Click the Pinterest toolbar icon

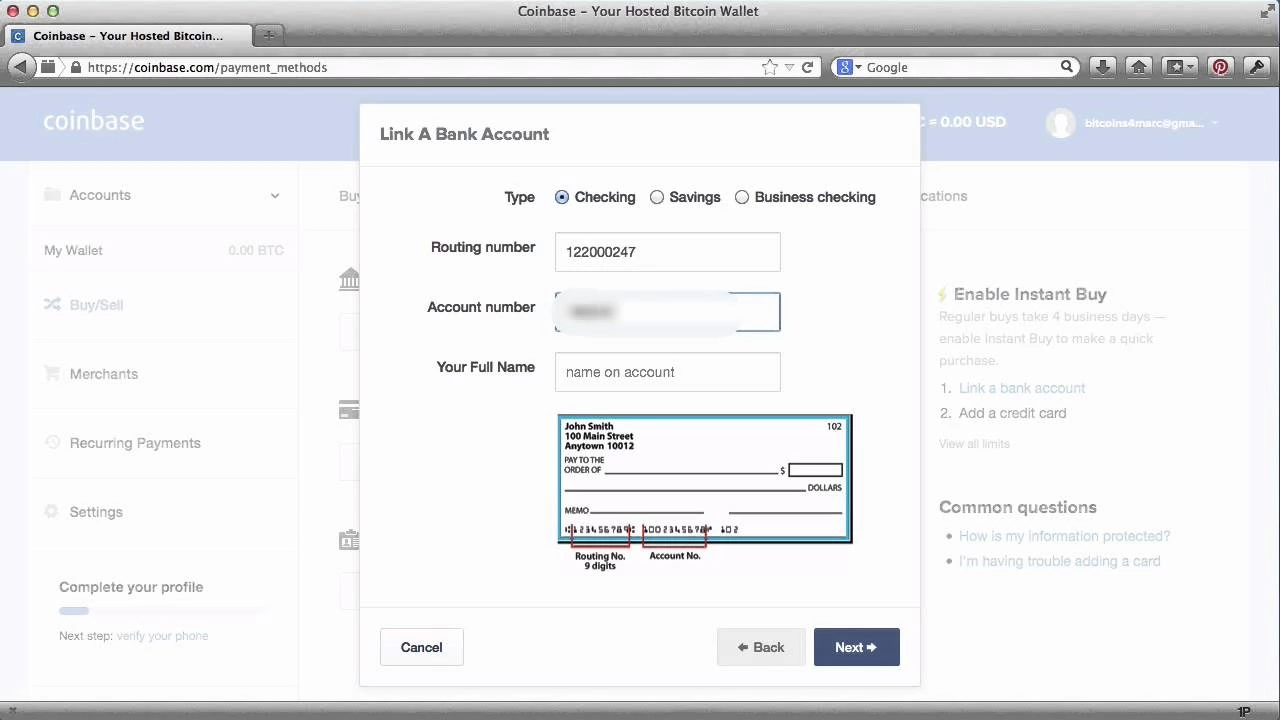click(1220, 67)
